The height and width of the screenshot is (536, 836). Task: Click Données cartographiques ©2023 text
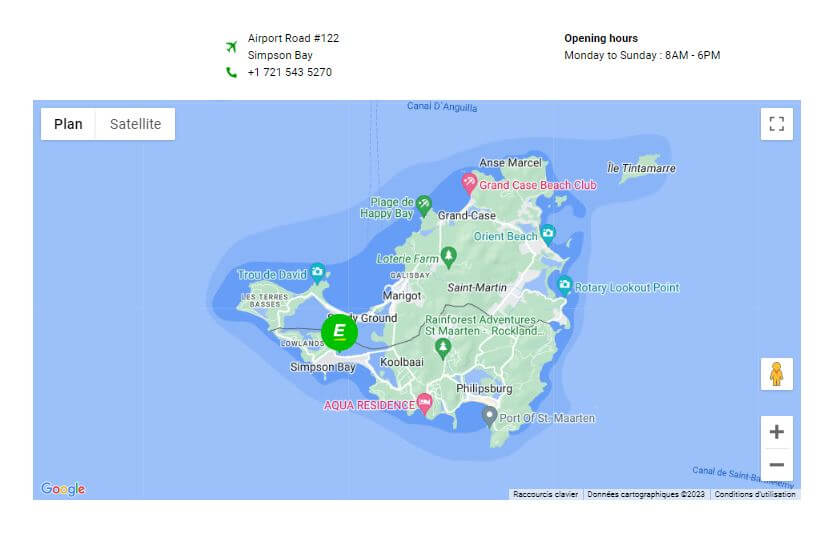pyautogui.click(x=646, y=494)
